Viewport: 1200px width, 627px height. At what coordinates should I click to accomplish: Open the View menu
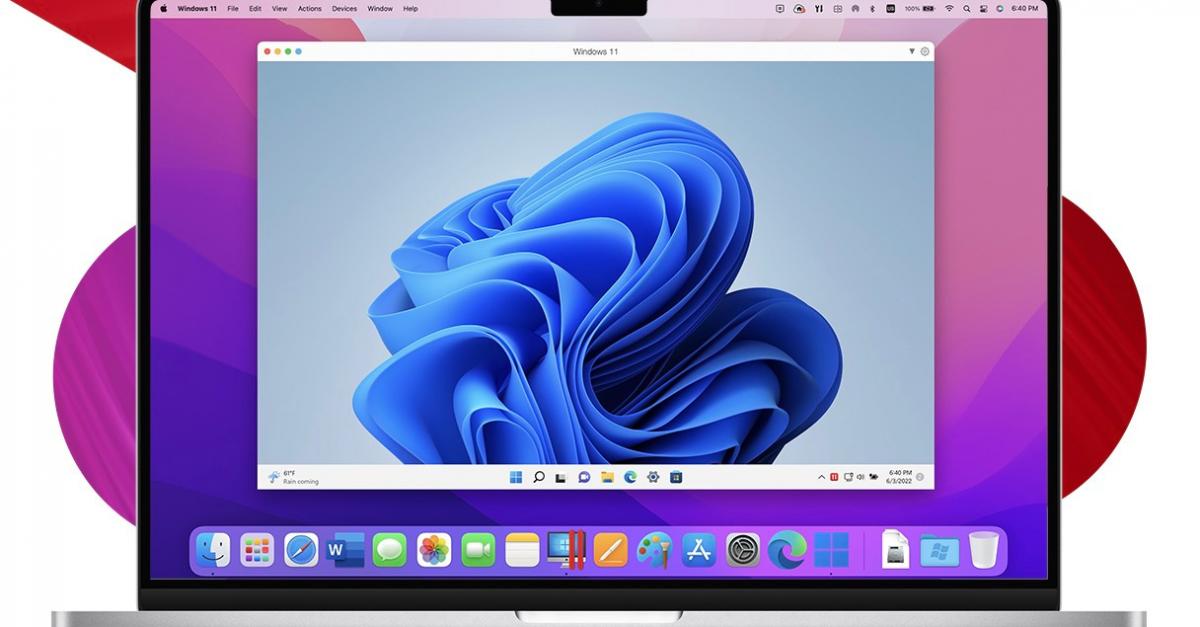(280, 8)
